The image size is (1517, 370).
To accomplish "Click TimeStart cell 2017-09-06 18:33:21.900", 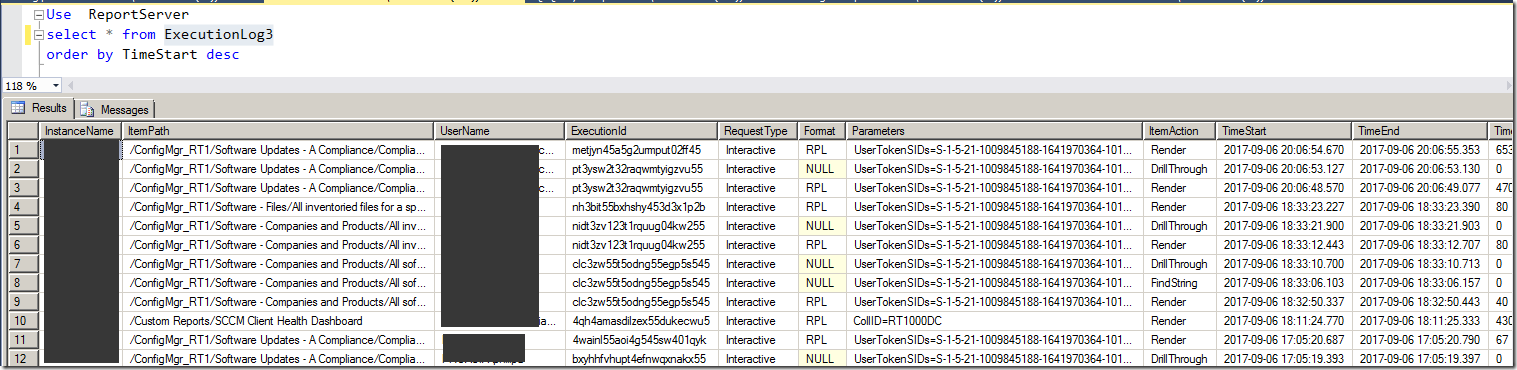I will click(1285, 226).
